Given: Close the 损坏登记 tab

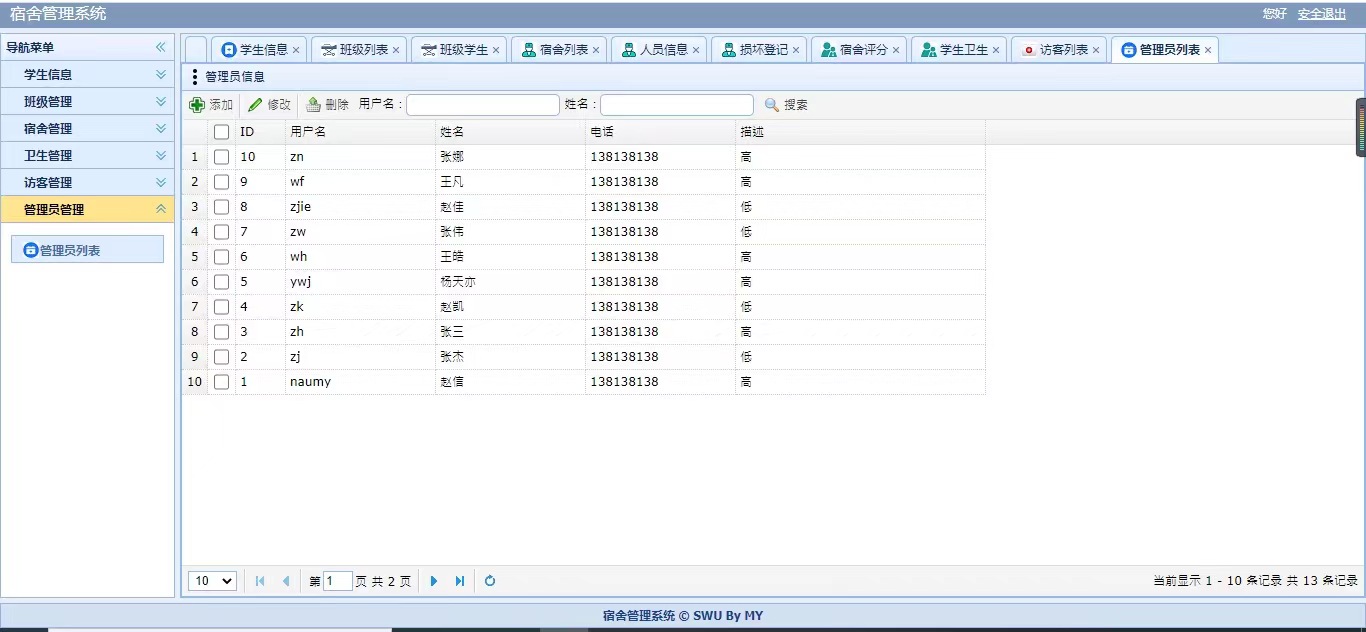Looking at the screenshot, I should click(796, 50).
